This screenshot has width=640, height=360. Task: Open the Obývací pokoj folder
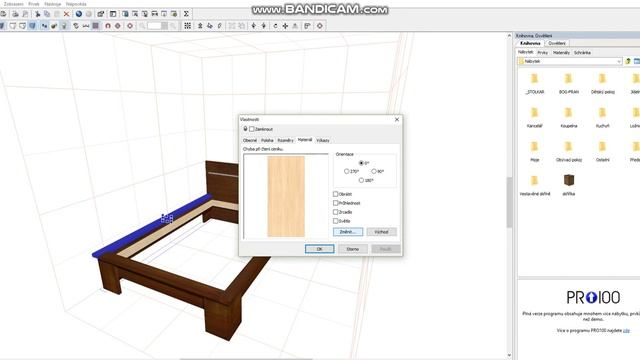coord(569,150)
